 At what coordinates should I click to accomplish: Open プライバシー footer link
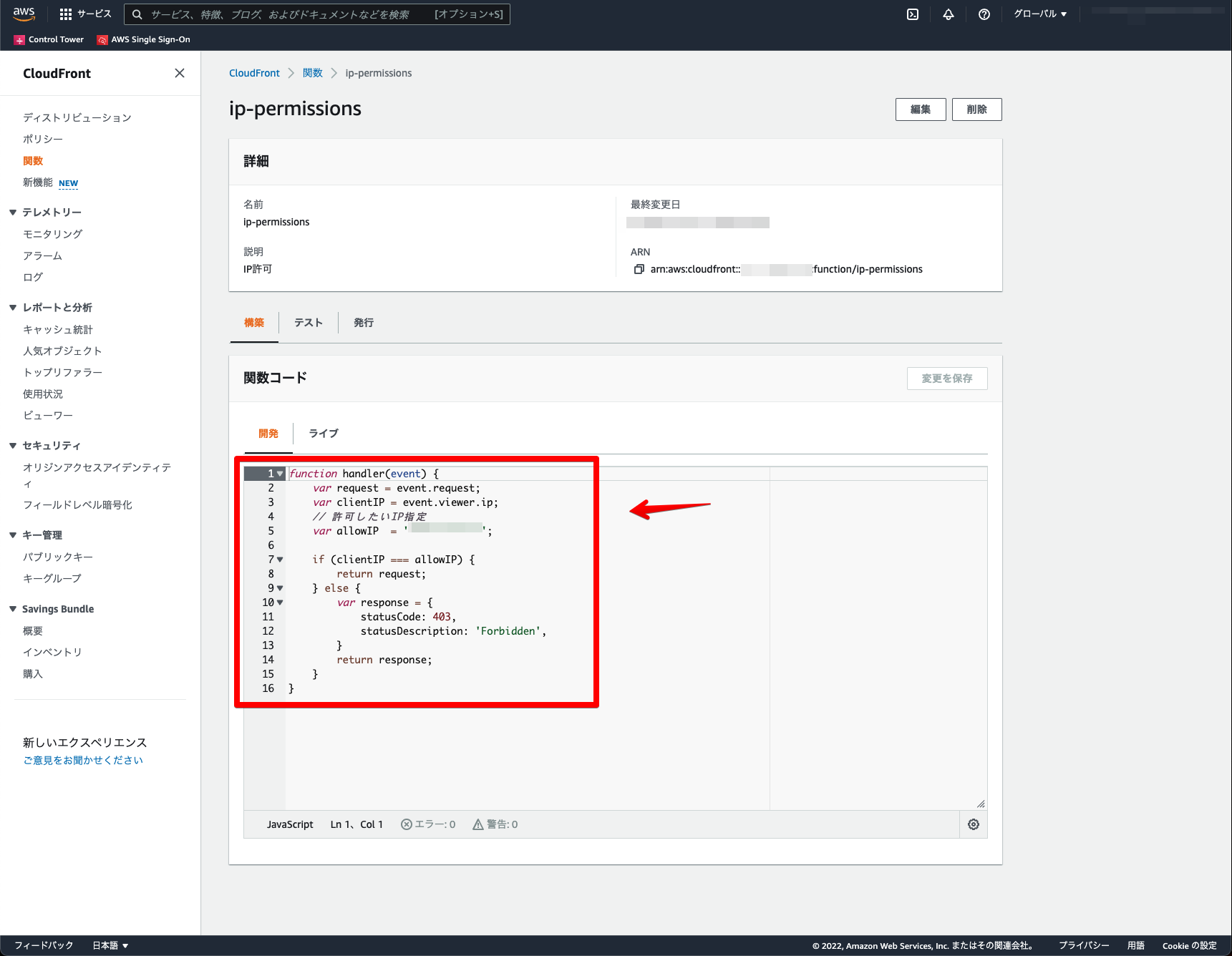click(x=1084, y=945)
